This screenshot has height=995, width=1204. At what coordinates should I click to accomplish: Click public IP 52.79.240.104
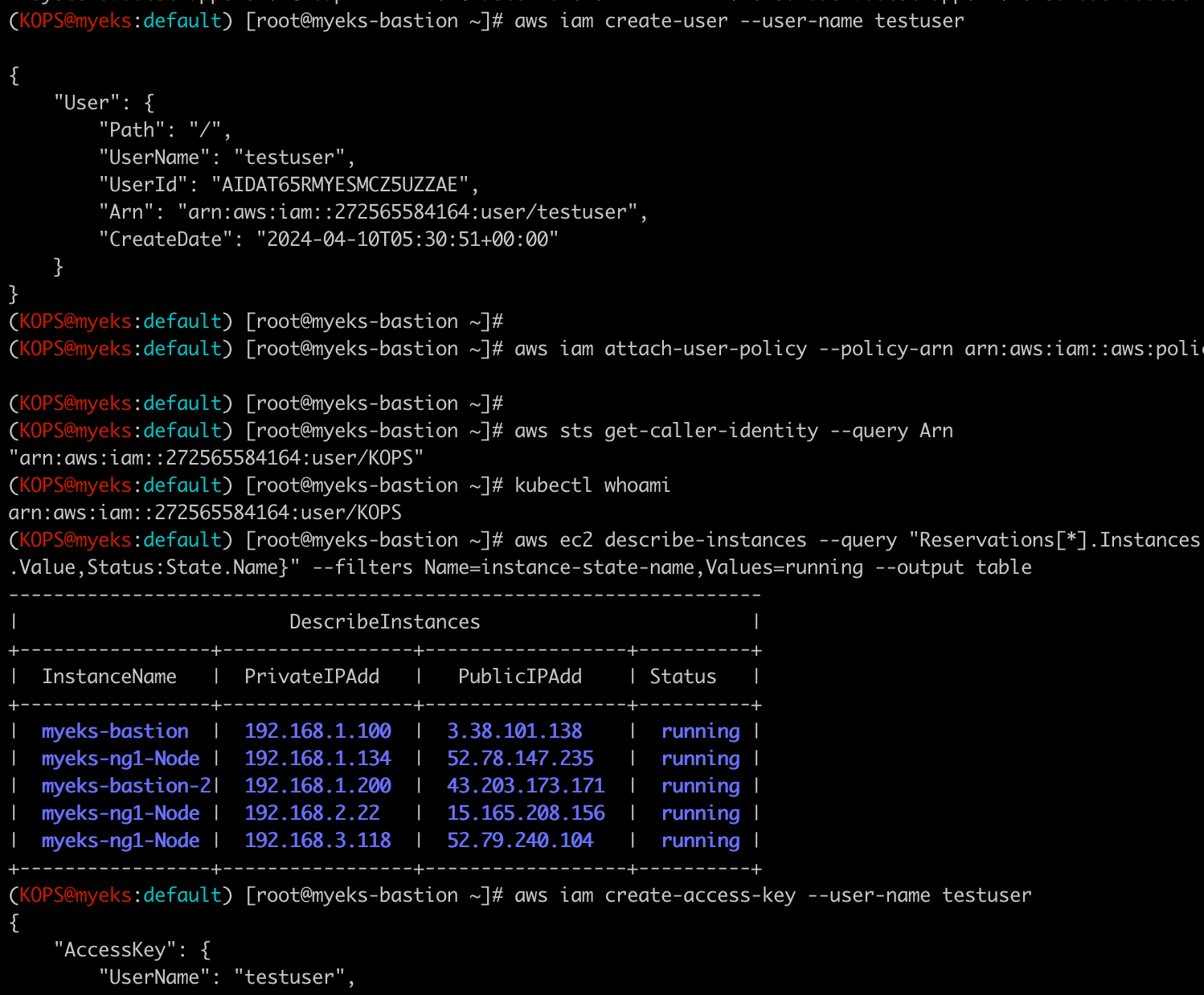point(520,841)
